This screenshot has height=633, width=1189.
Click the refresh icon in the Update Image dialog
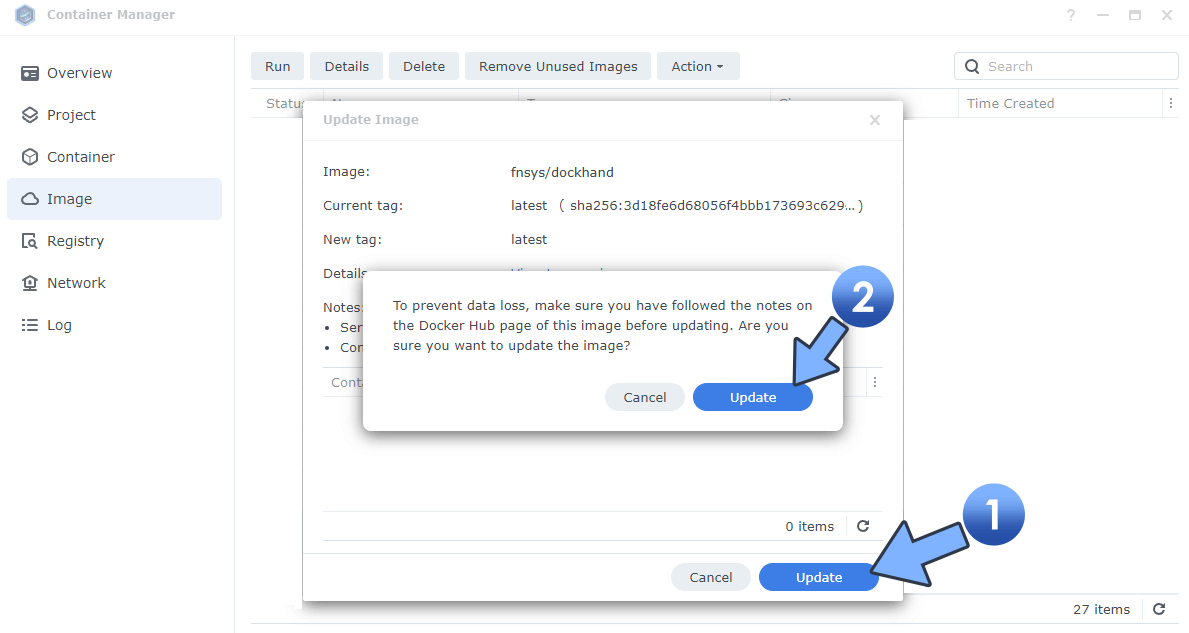click(x=862, y=526)
